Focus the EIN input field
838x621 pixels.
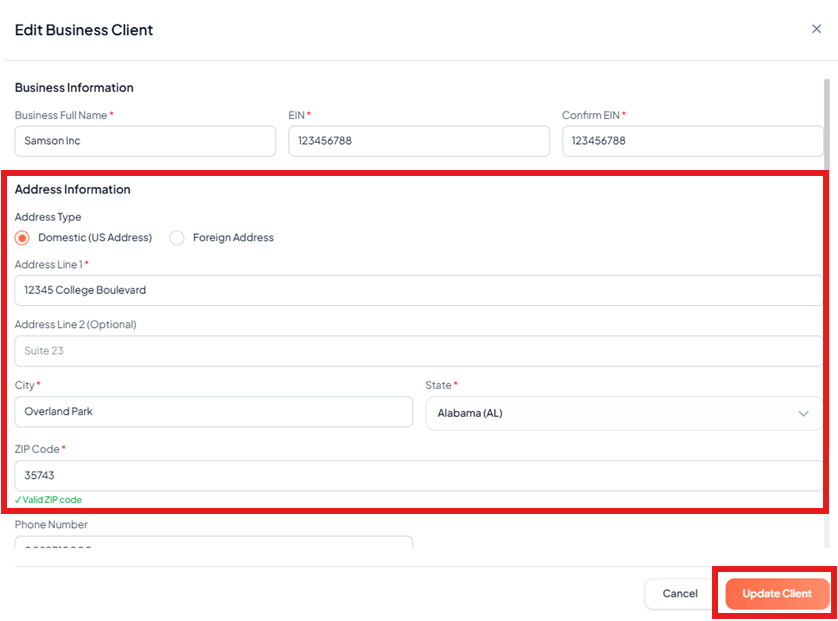pos(418,141)
